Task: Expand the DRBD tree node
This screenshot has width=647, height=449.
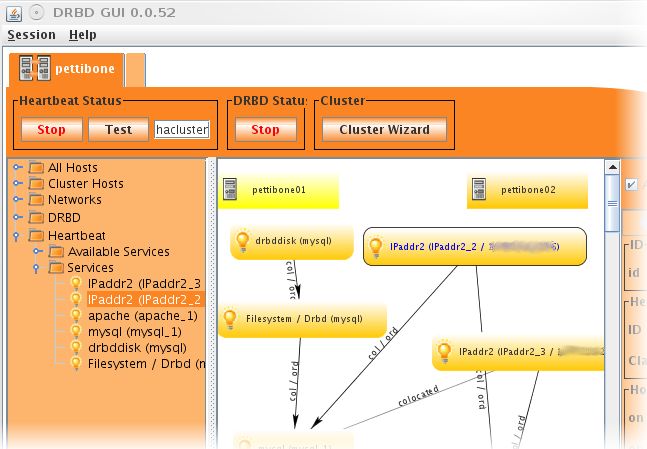Action: (17, 217)
